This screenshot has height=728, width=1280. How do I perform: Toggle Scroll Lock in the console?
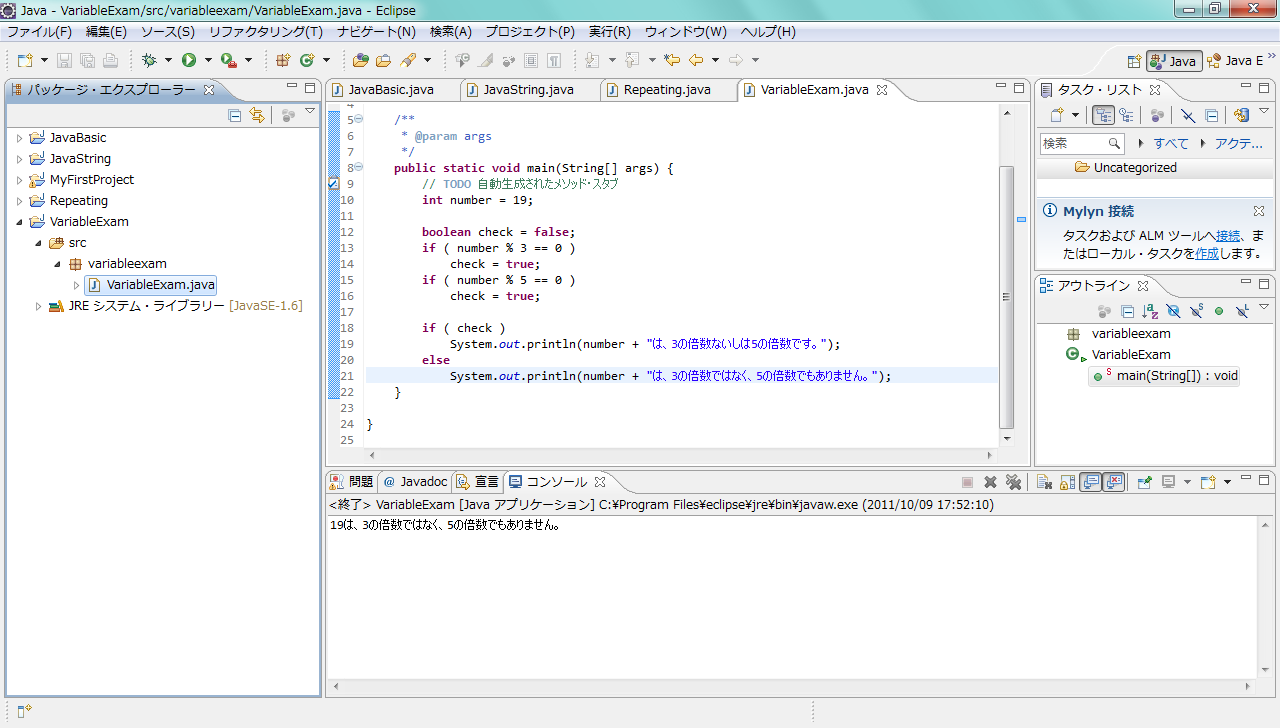(1067, 482)
